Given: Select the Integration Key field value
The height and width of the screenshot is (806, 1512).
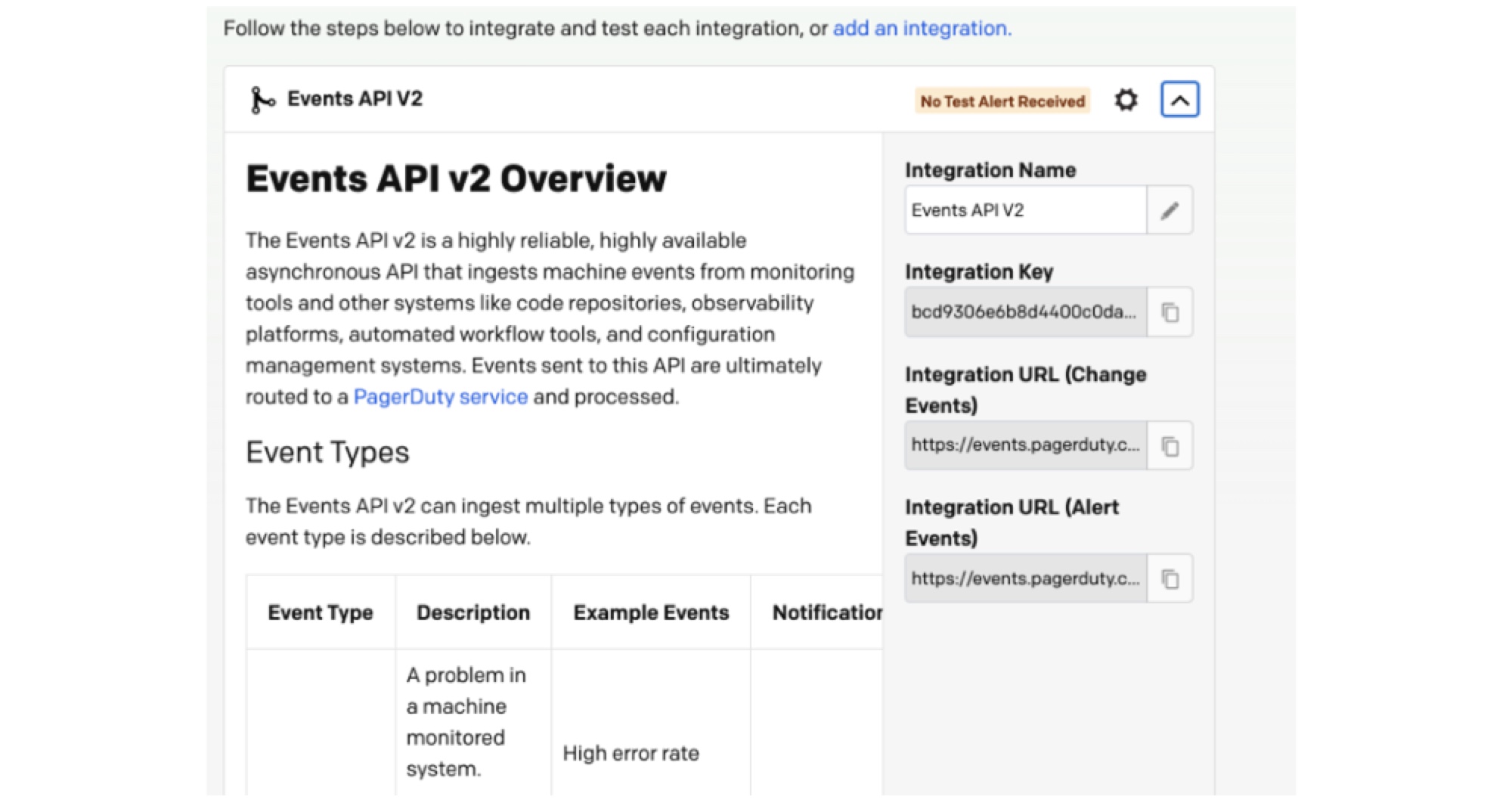Looking at the screenshot, I should point(1026,312).
